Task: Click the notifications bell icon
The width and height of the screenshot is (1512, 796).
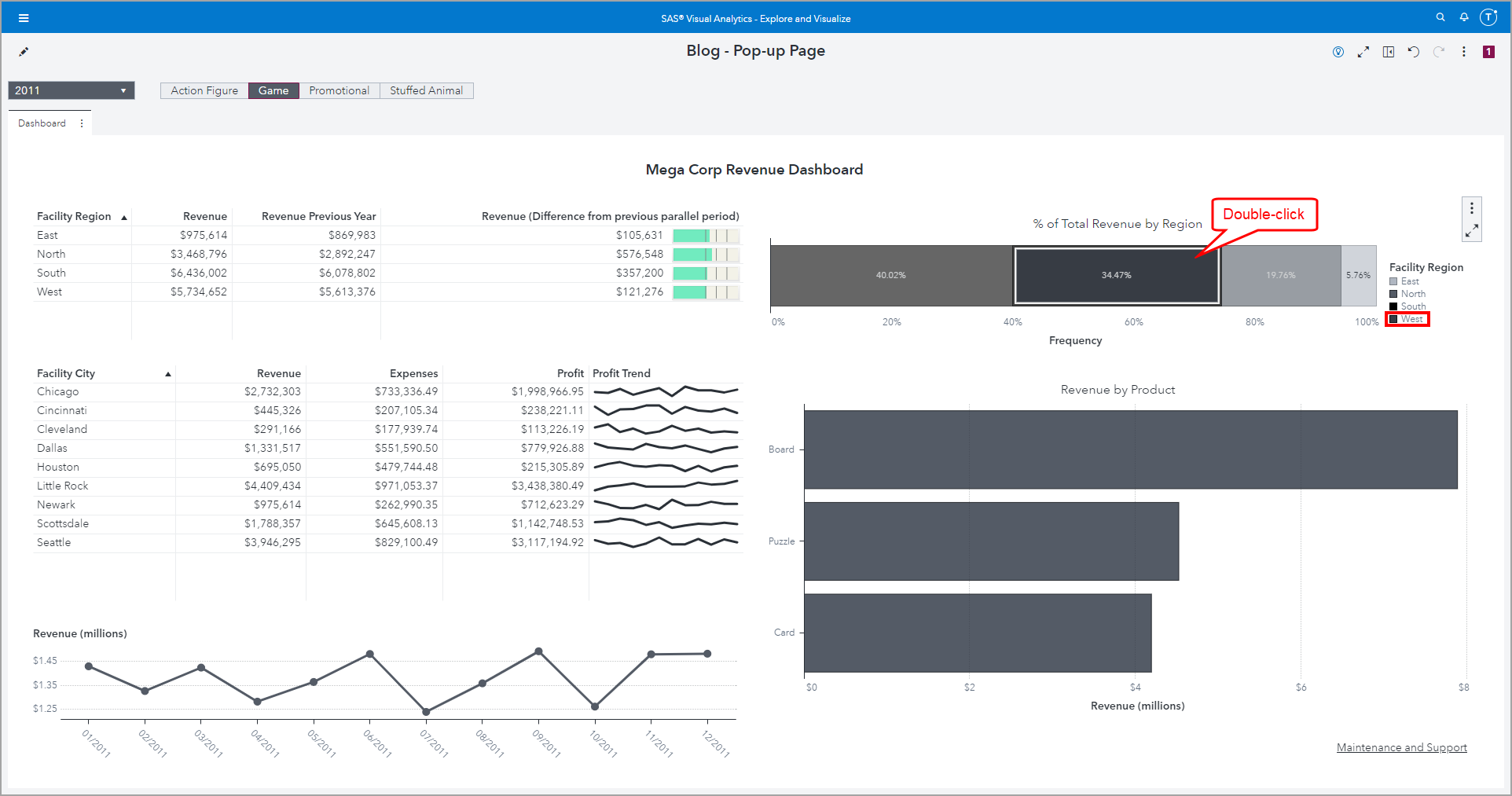Action: coord(1463,17)
